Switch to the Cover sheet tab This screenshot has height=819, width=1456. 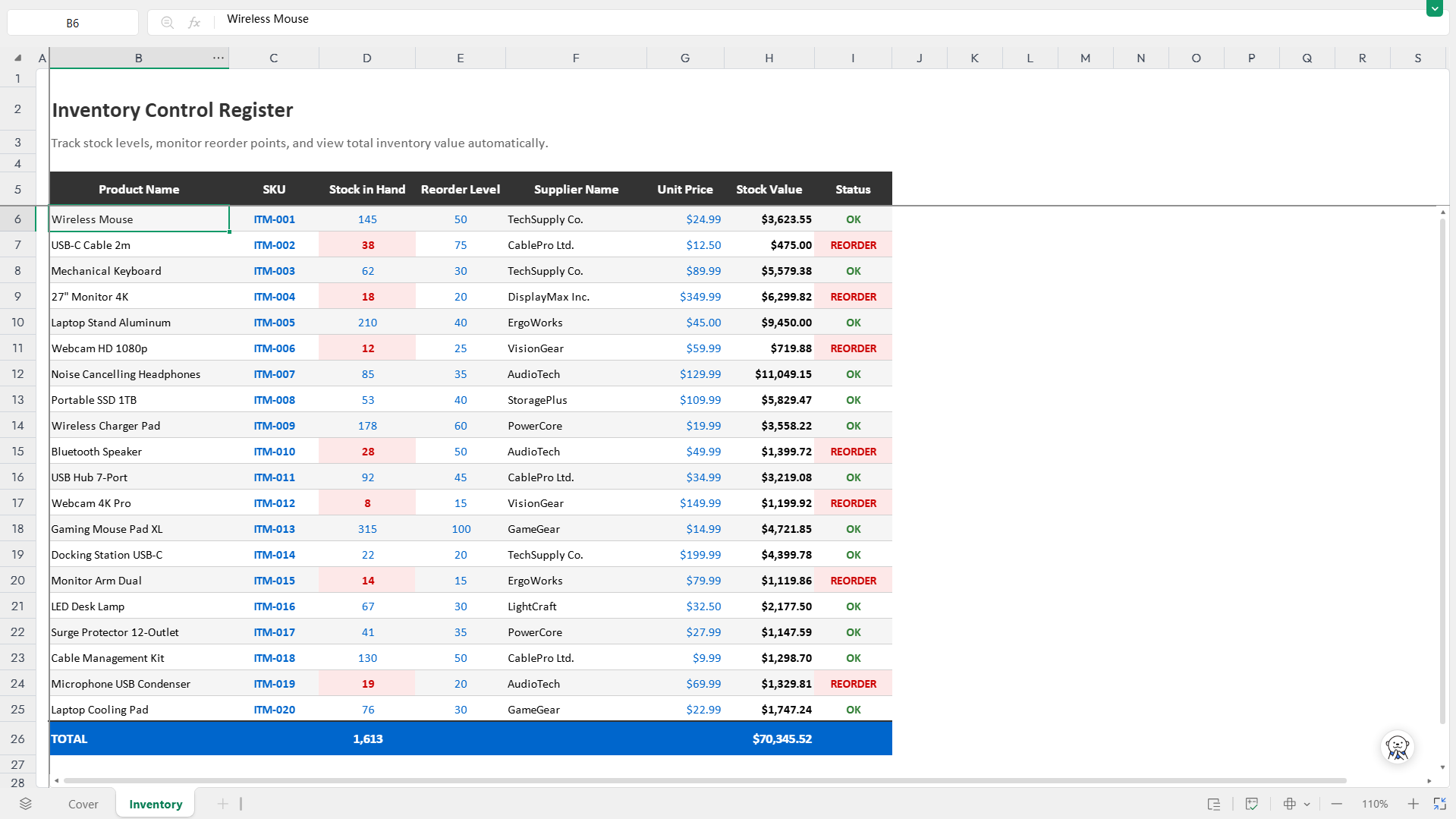tap(83, 804)
